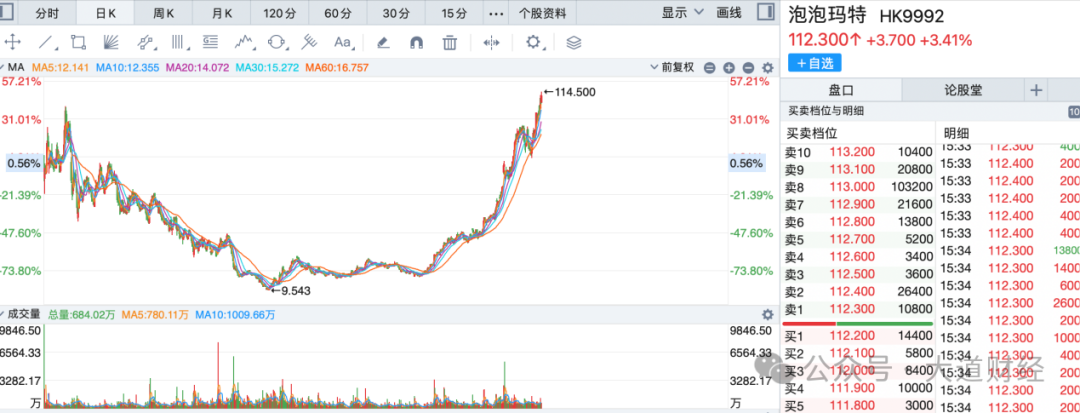Click the +自选 add to watchlist button
Screen dimensions: 1080x413
pyautogui.click(x=815, y=63)
